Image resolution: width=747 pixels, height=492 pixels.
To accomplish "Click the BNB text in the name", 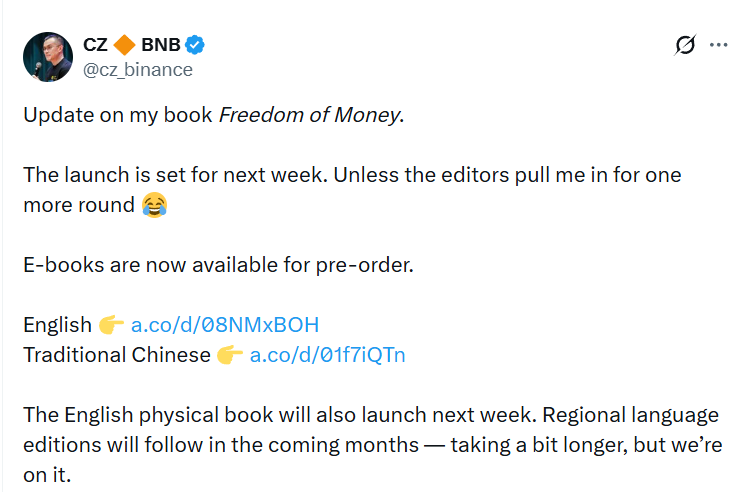I will (160, 45).
